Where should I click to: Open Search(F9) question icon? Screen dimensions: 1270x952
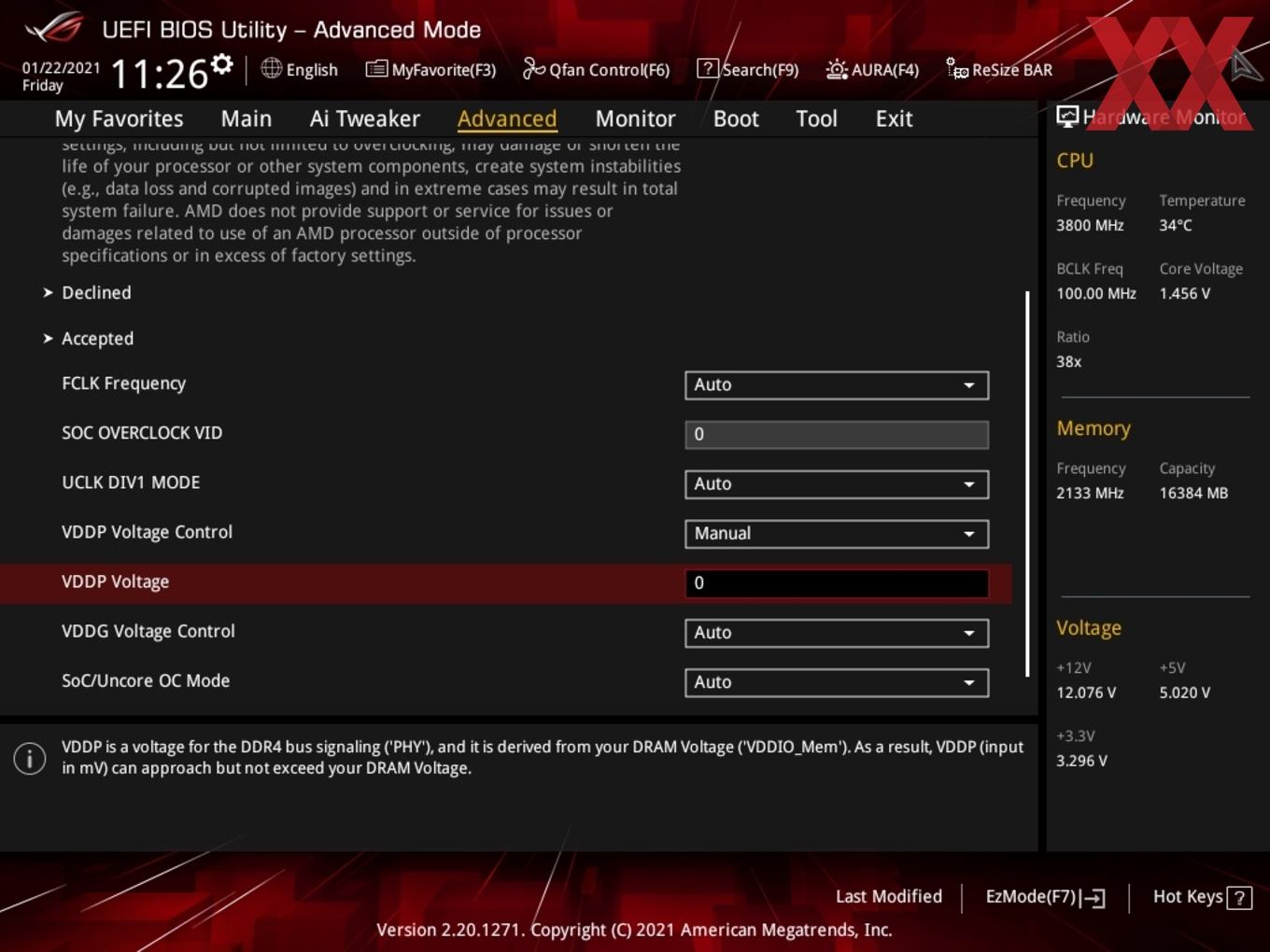(x=708, y=69)
